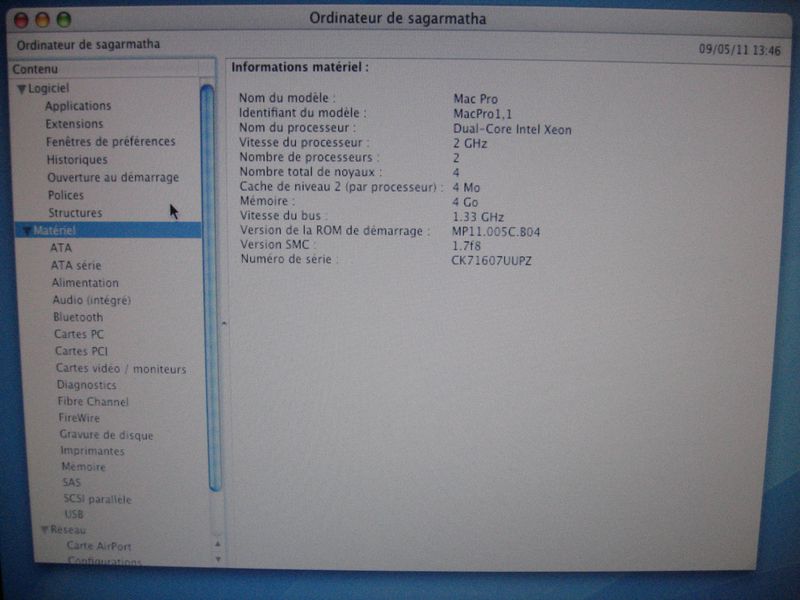Click the date stamp 09/05/11 13:46

tap(739, 50)
